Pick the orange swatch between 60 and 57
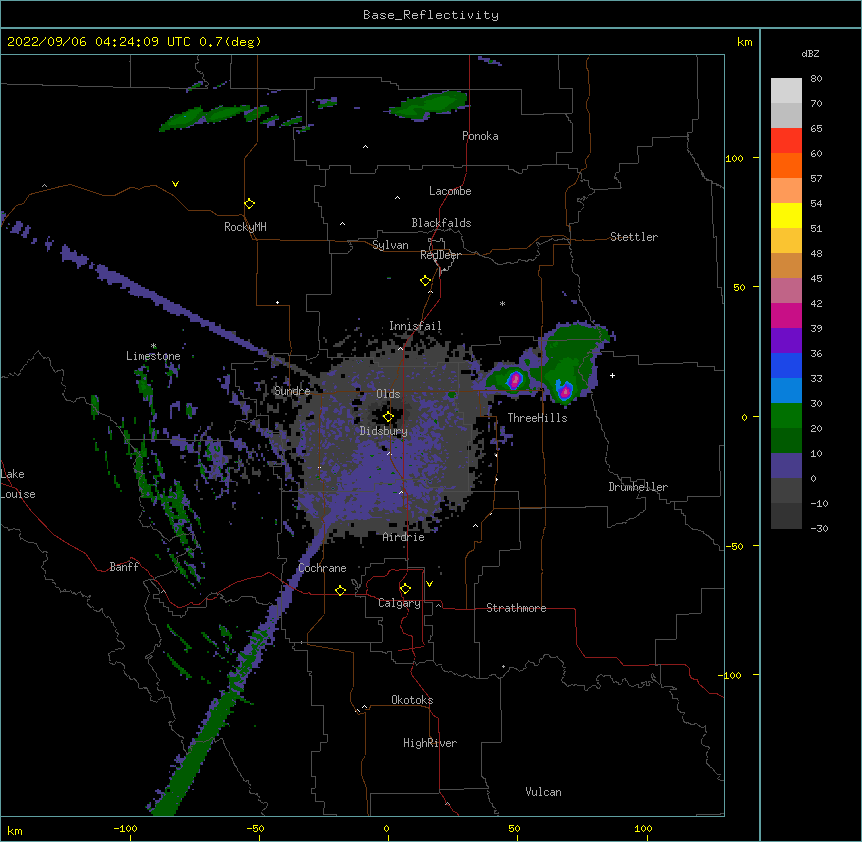862x842 pixels. pyautogui.click(x=786, y=166)
